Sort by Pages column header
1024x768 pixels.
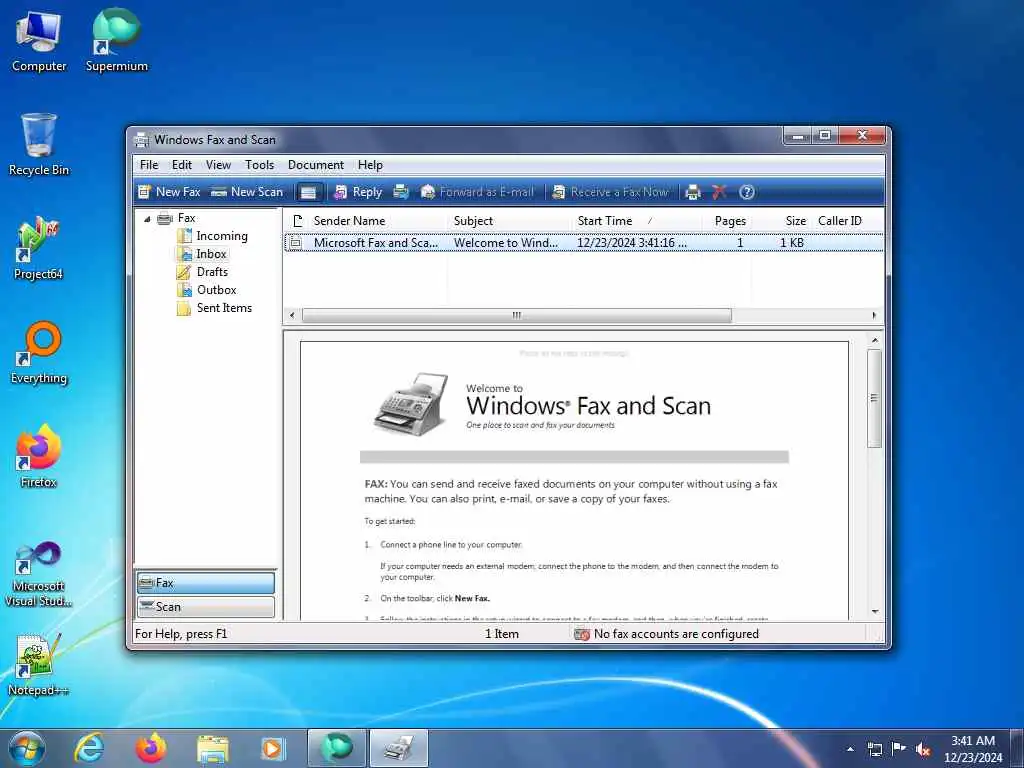click(x=726, y=221)
